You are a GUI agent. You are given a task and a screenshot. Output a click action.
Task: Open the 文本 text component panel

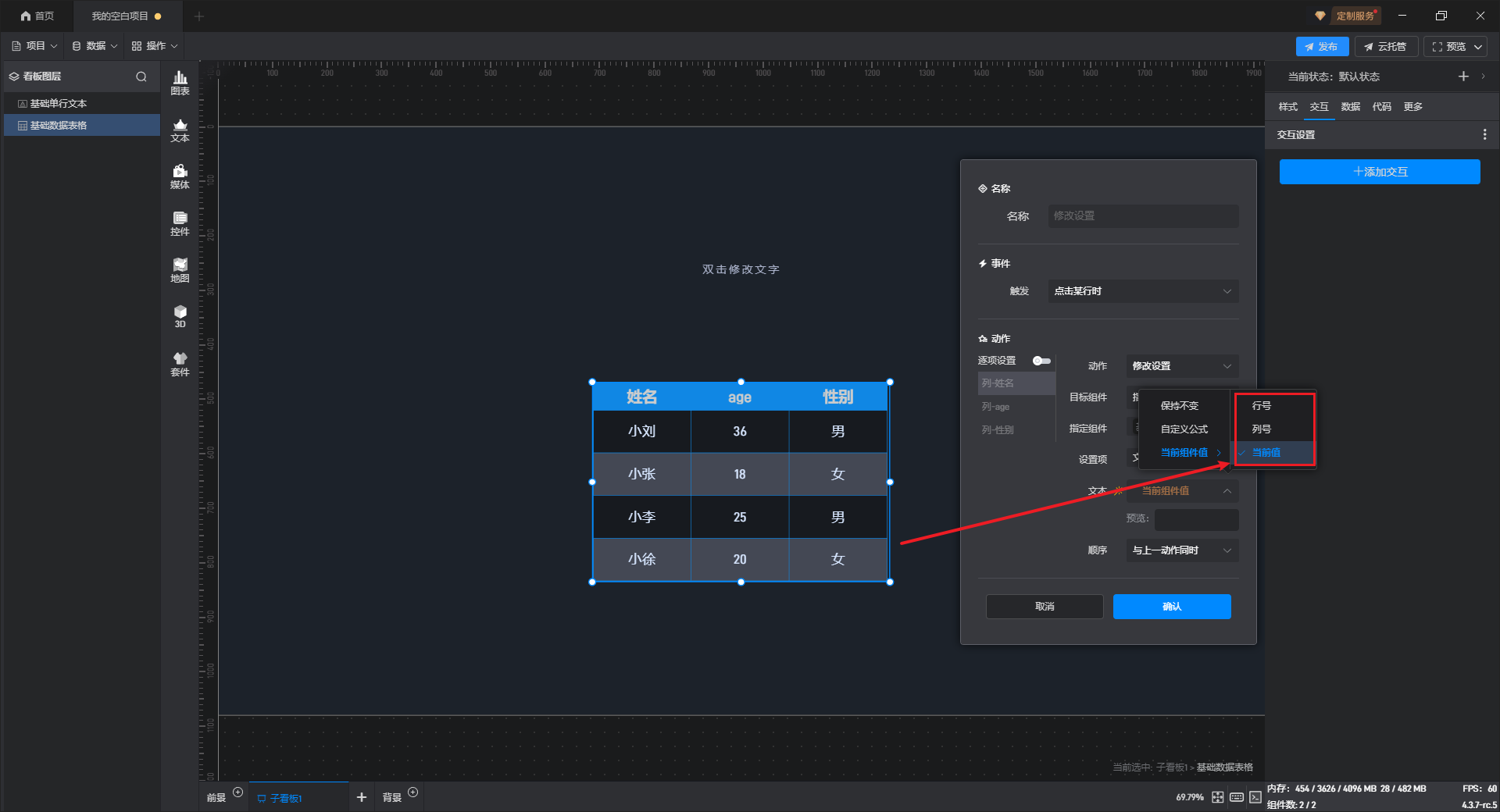click(180, 130)
